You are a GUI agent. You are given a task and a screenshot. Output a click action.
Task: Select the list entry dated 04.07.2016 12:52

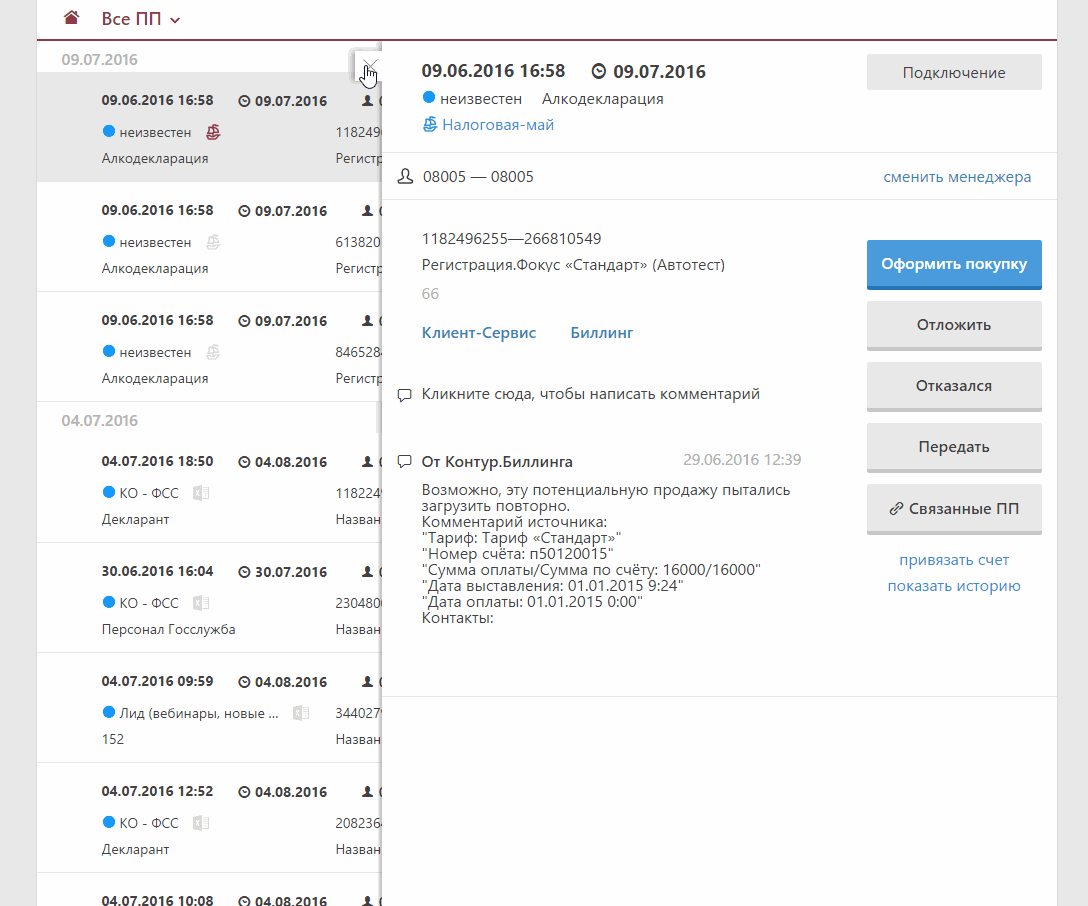point(209,818)
